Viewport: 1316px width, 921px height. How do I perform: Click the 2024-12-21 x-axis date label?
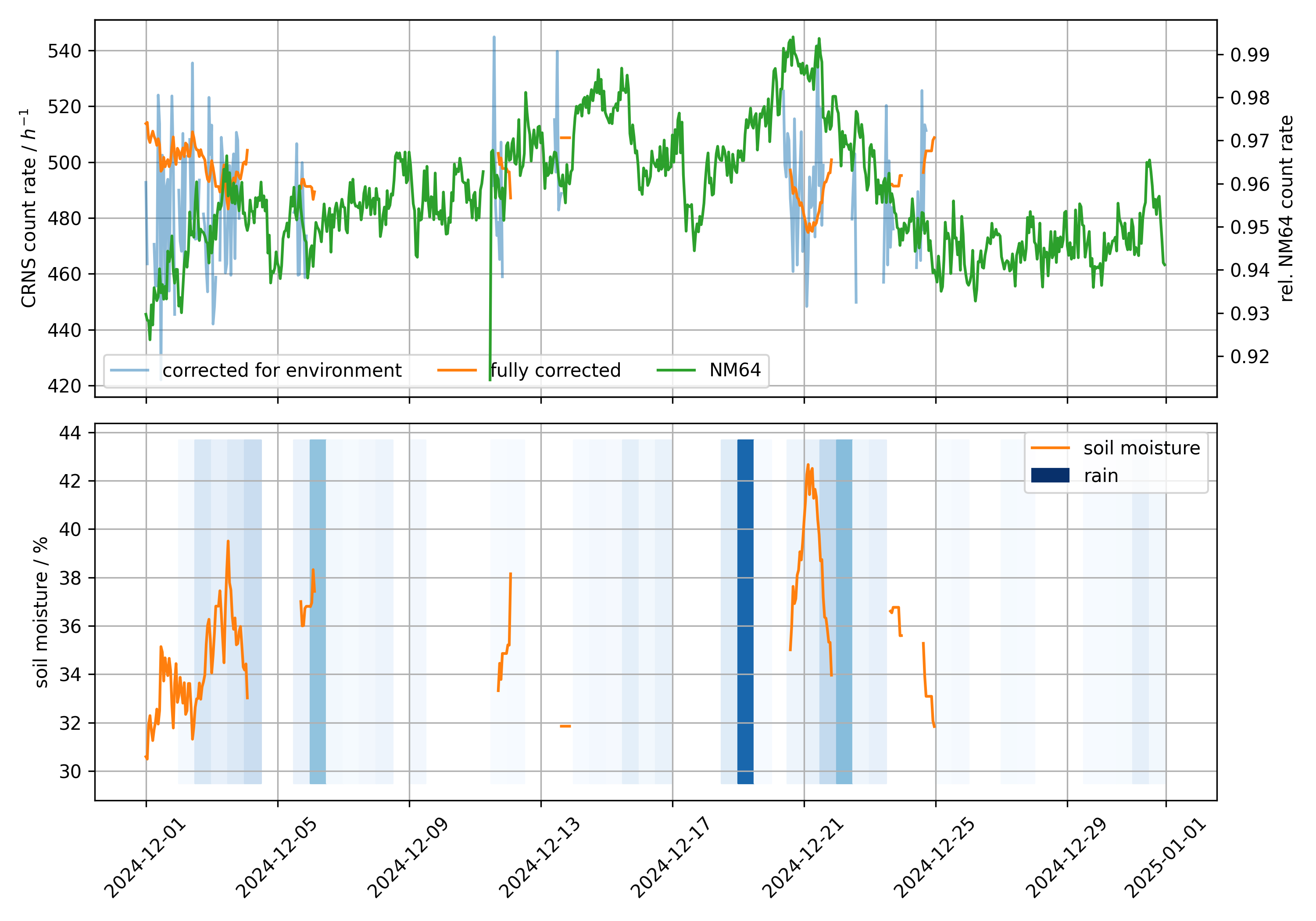(803, 858)
